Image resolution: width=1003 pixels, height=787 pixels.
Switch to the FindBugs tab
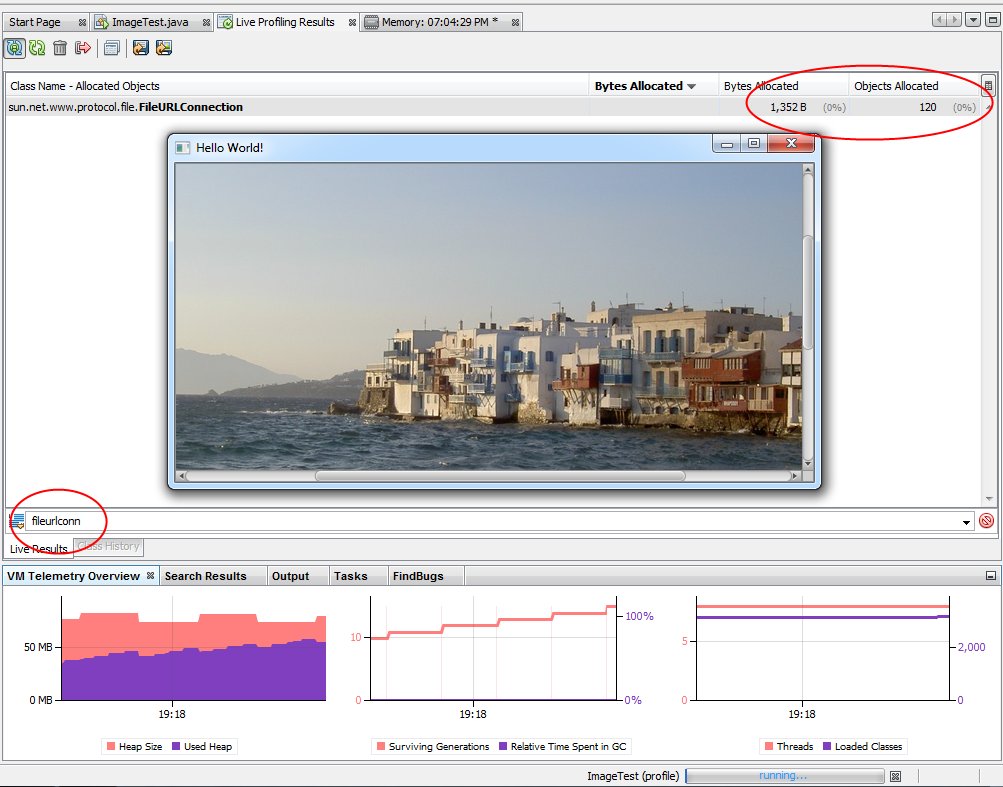pos(417,576)
